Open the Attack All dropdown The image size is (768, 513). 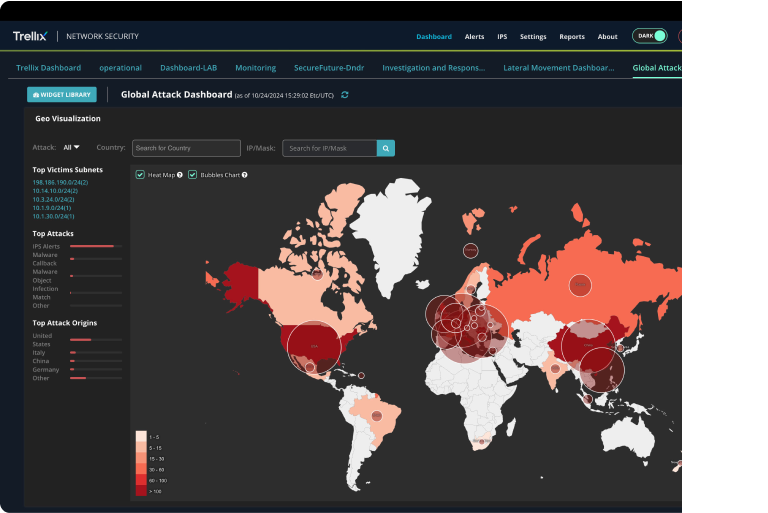72,147
